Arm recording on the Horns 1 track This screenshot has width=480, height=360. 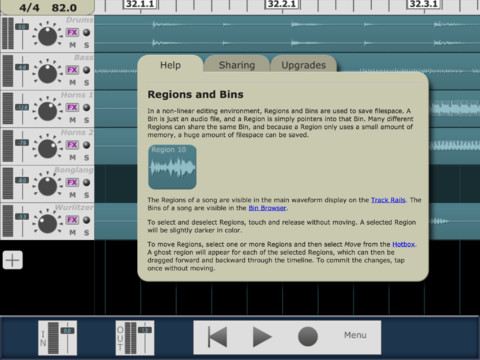tap(86, 107)
